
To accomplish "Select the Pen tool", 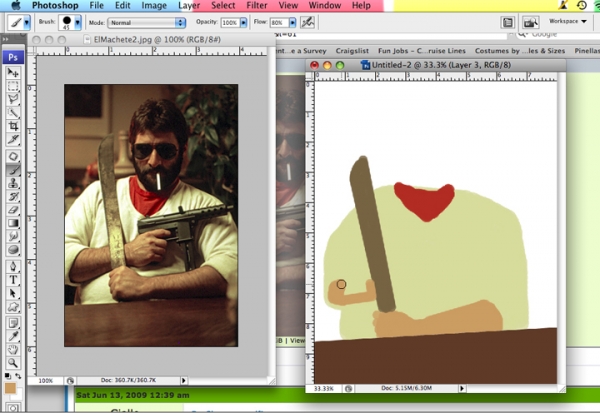I will pyautogui.click(x=13, y=266).
